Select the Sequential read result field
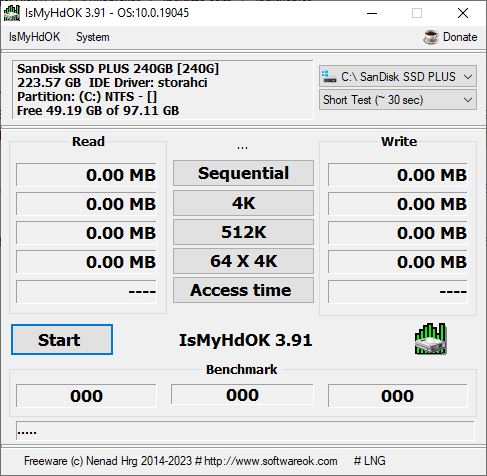Image resolution: width=487 pixels, height=476 pixels. pos(86,175)
